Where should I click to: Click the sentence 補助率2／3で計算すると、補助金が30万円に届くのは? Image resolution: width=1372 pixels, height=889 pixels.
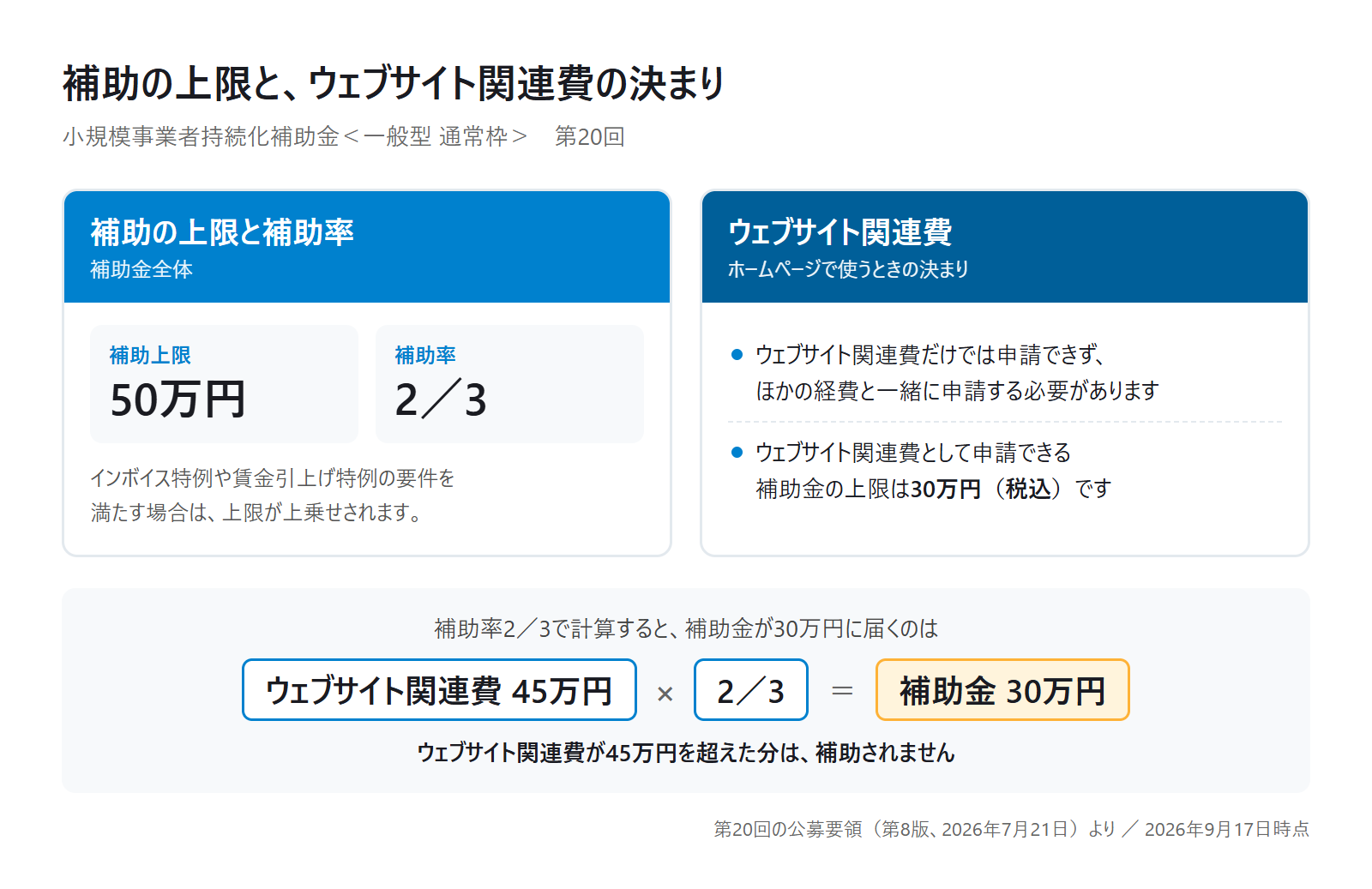pos(686,629)
